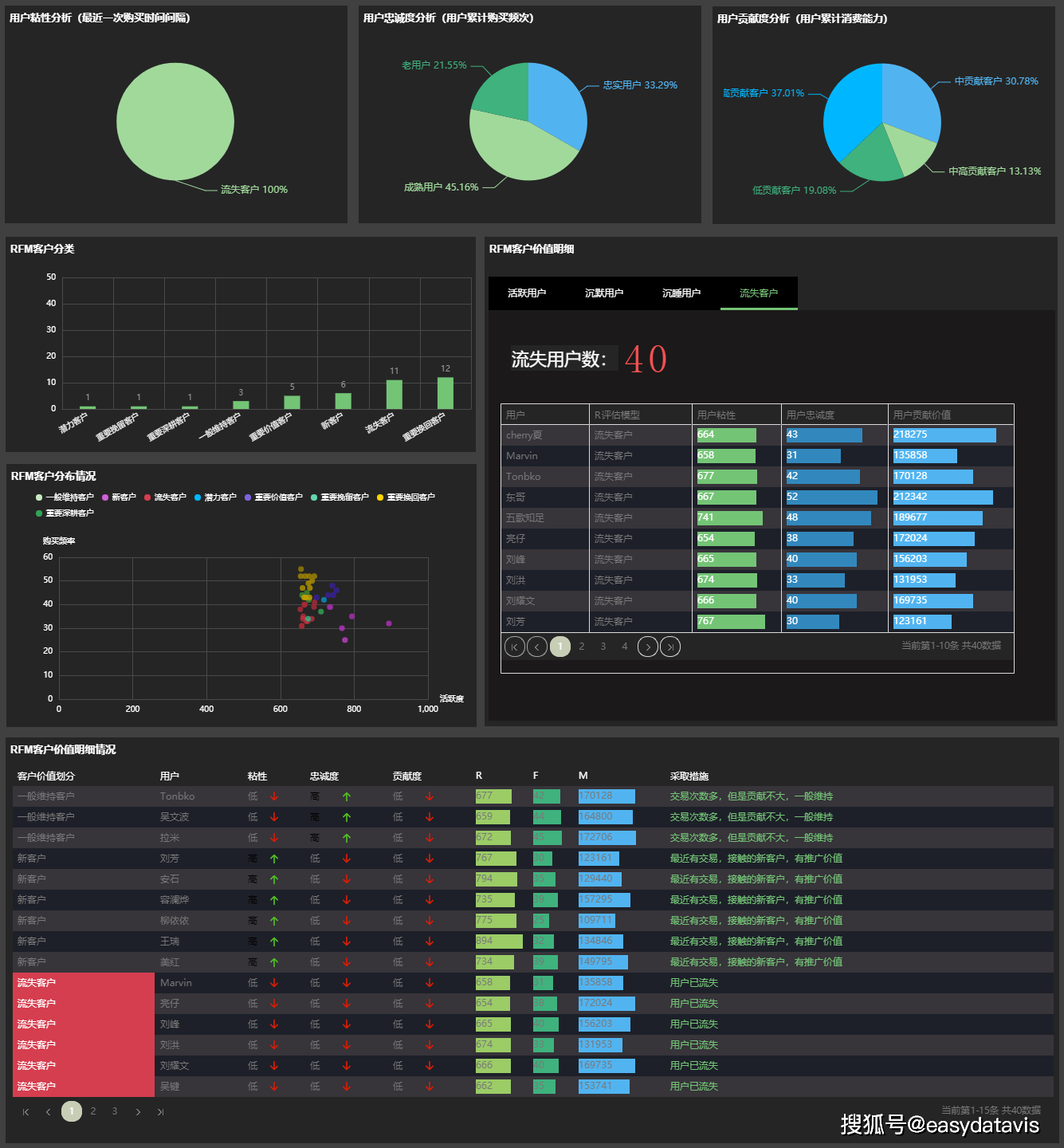Jump to last page in churned-users table pagination
The height and width of the screenshot is (1148, 1064).
point(670,647)
